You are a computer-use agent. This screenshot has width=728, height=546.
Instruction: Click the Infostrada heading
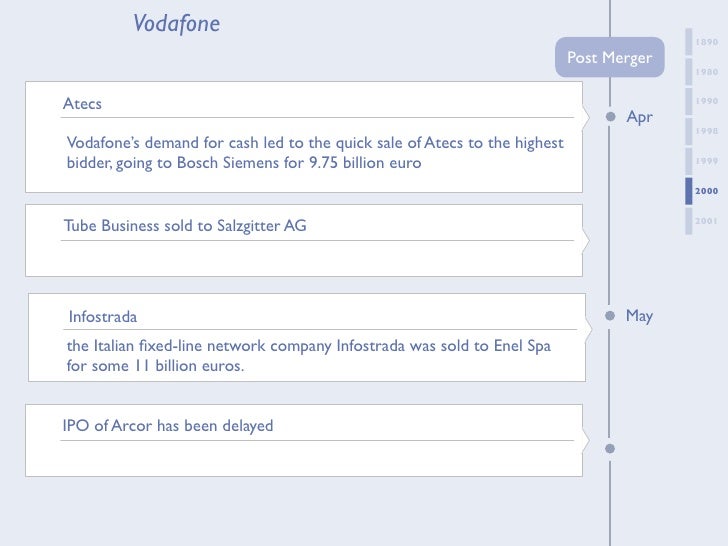click(103, 317)
